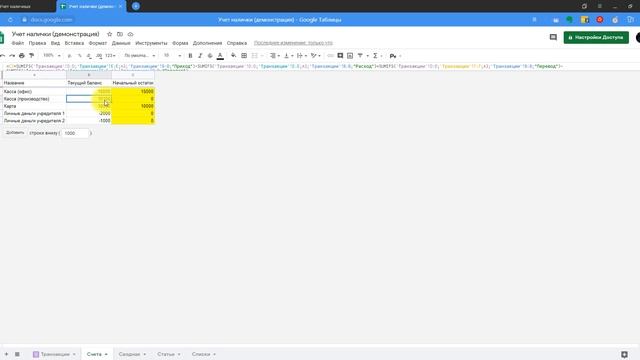
Task: Add a new sheet with plus
Action: 6,354
